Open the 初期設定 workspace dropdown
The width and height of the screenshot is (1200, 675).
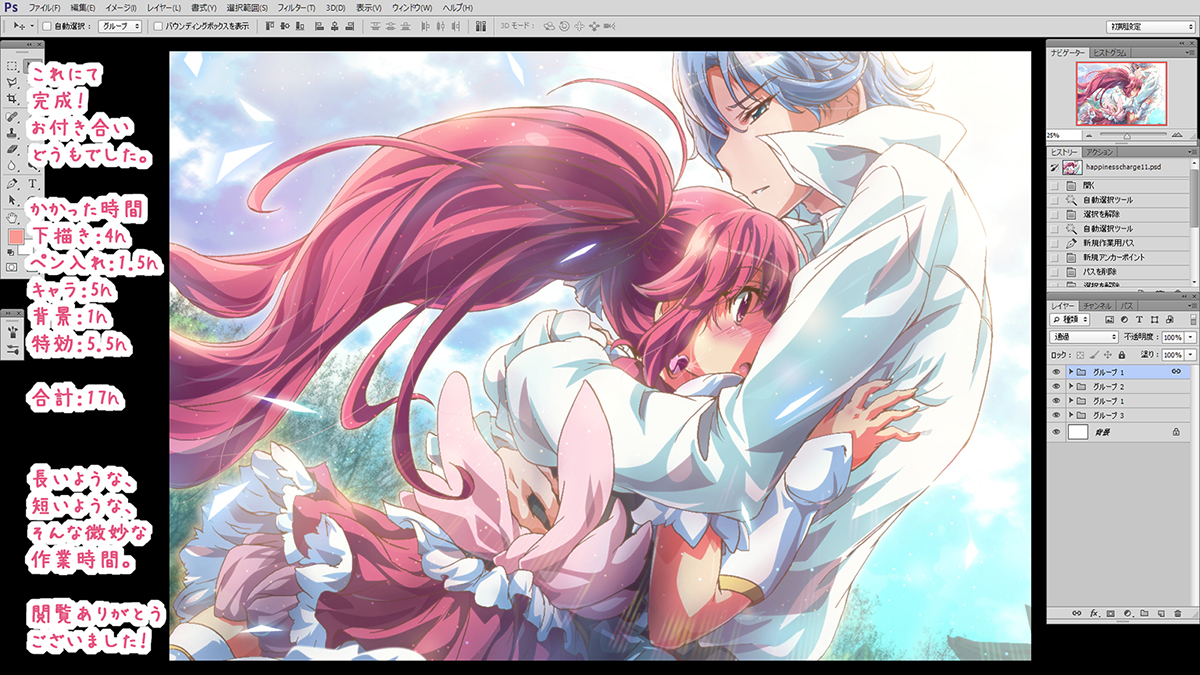coord(1150,26)
